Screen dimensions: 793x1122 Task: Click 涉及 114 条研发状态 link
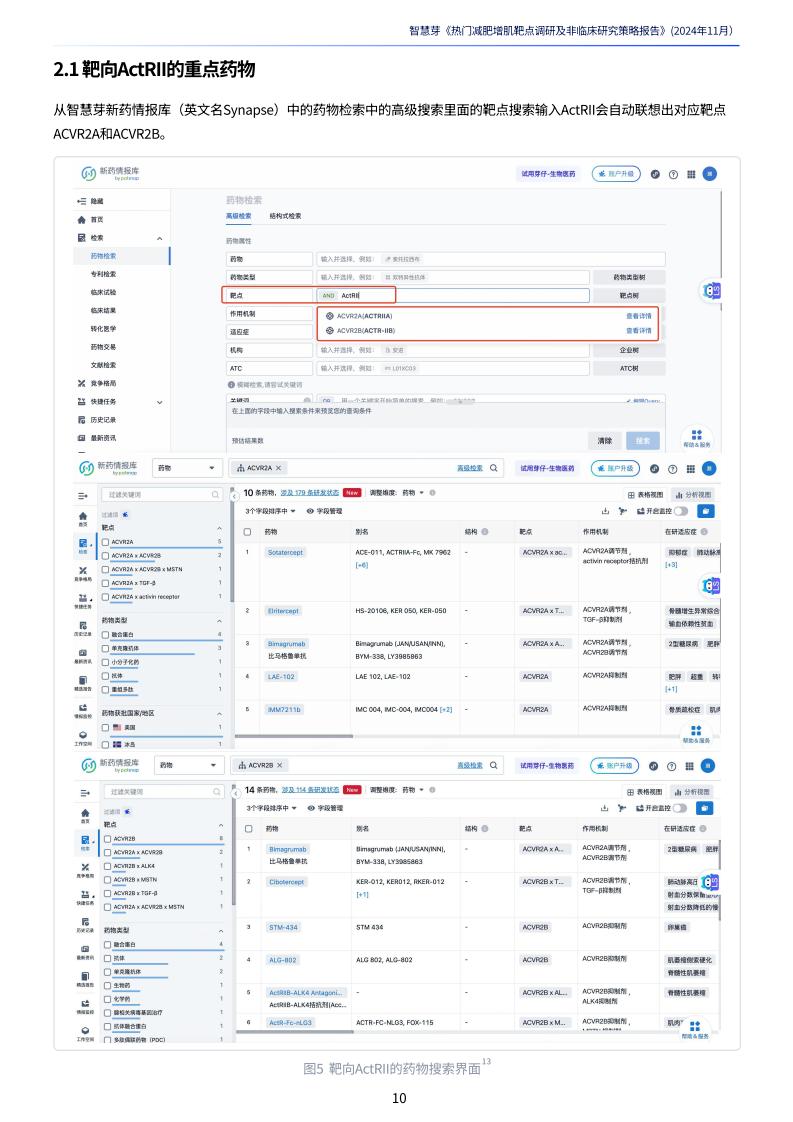click(x=311, y=790)
